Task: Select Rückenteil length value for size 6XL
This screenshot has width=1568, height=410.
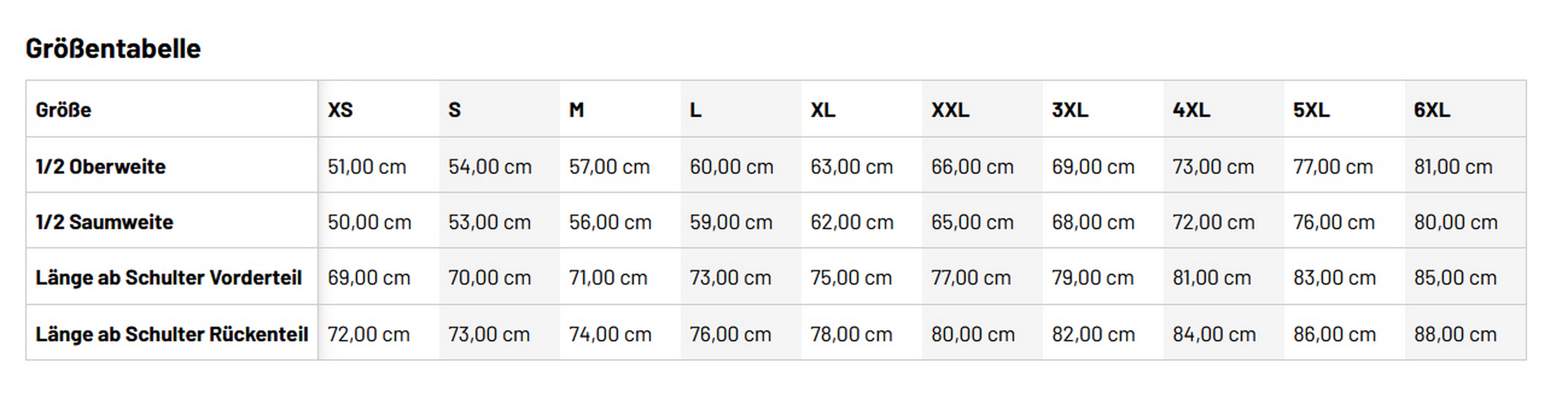Action: [x=1455, y=334]
